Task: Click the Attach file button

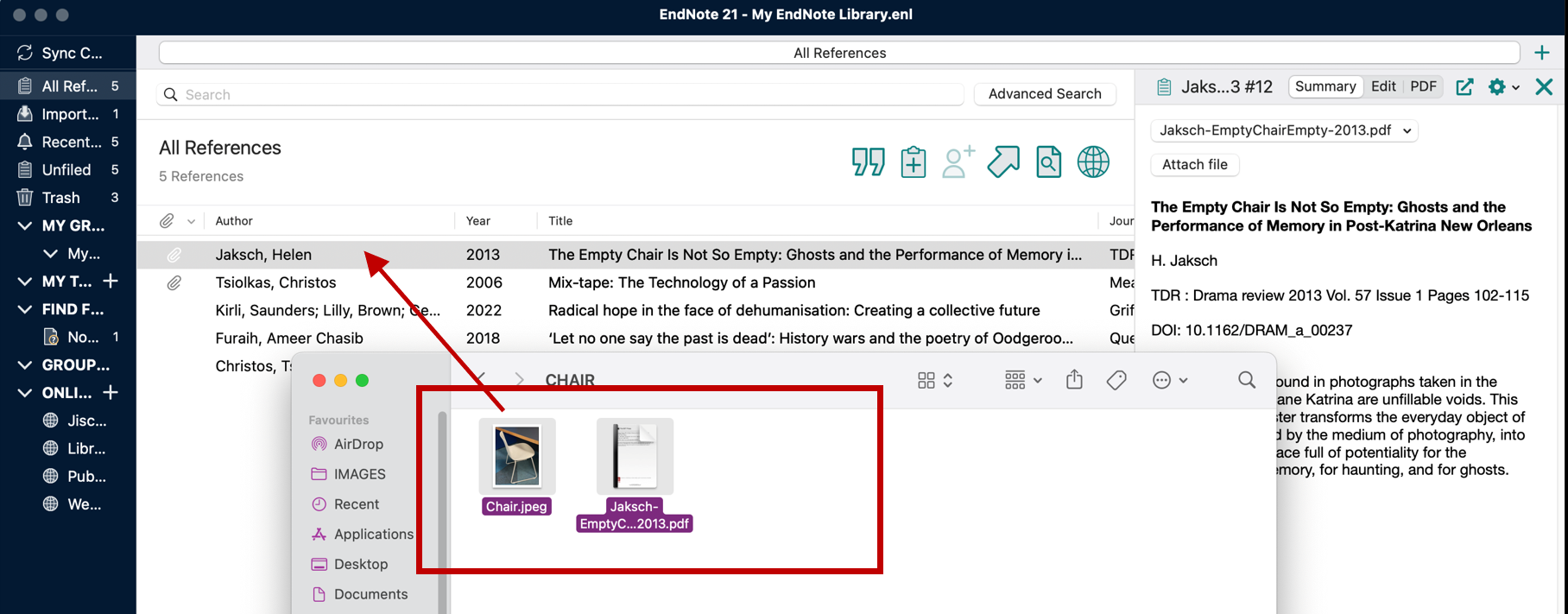Action: click(1195, 165)
